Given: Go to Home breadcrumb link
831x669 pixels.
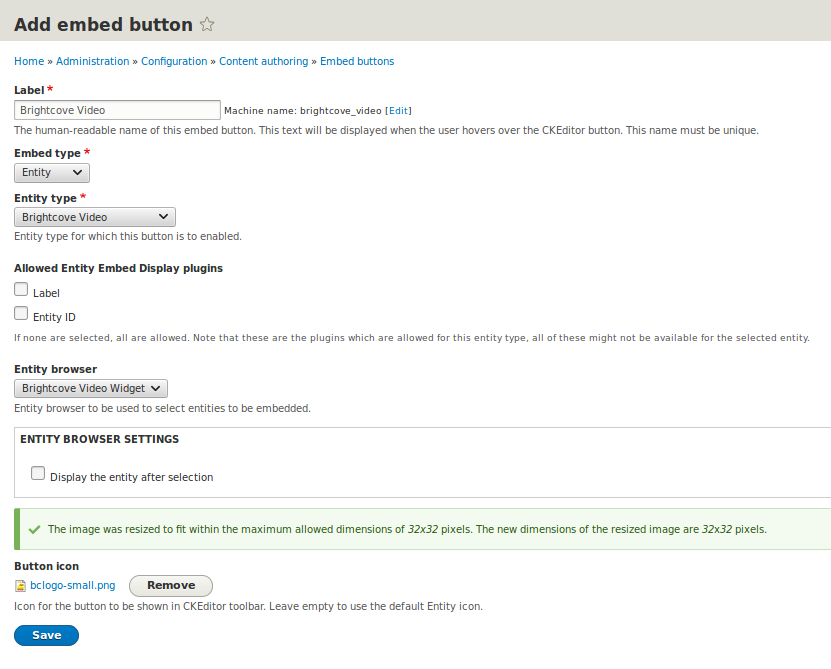Looking at the screenshot, I should 29,61.
